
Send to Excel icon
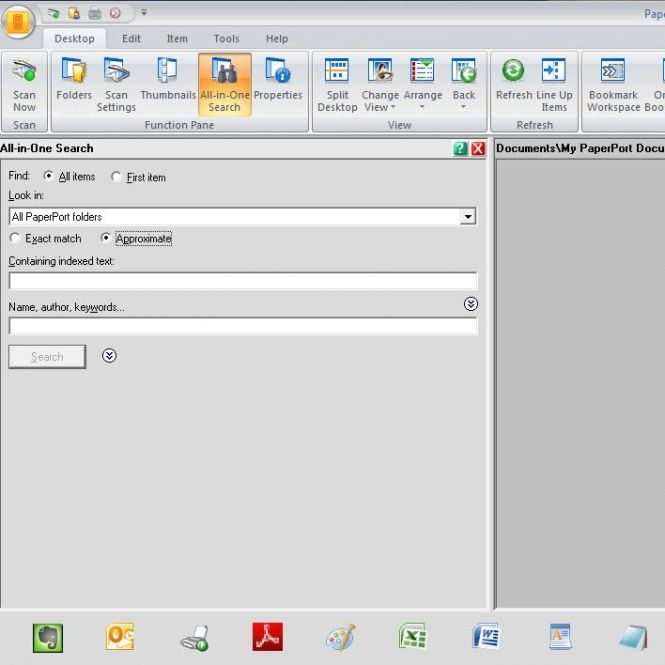(x=413, y=636)
